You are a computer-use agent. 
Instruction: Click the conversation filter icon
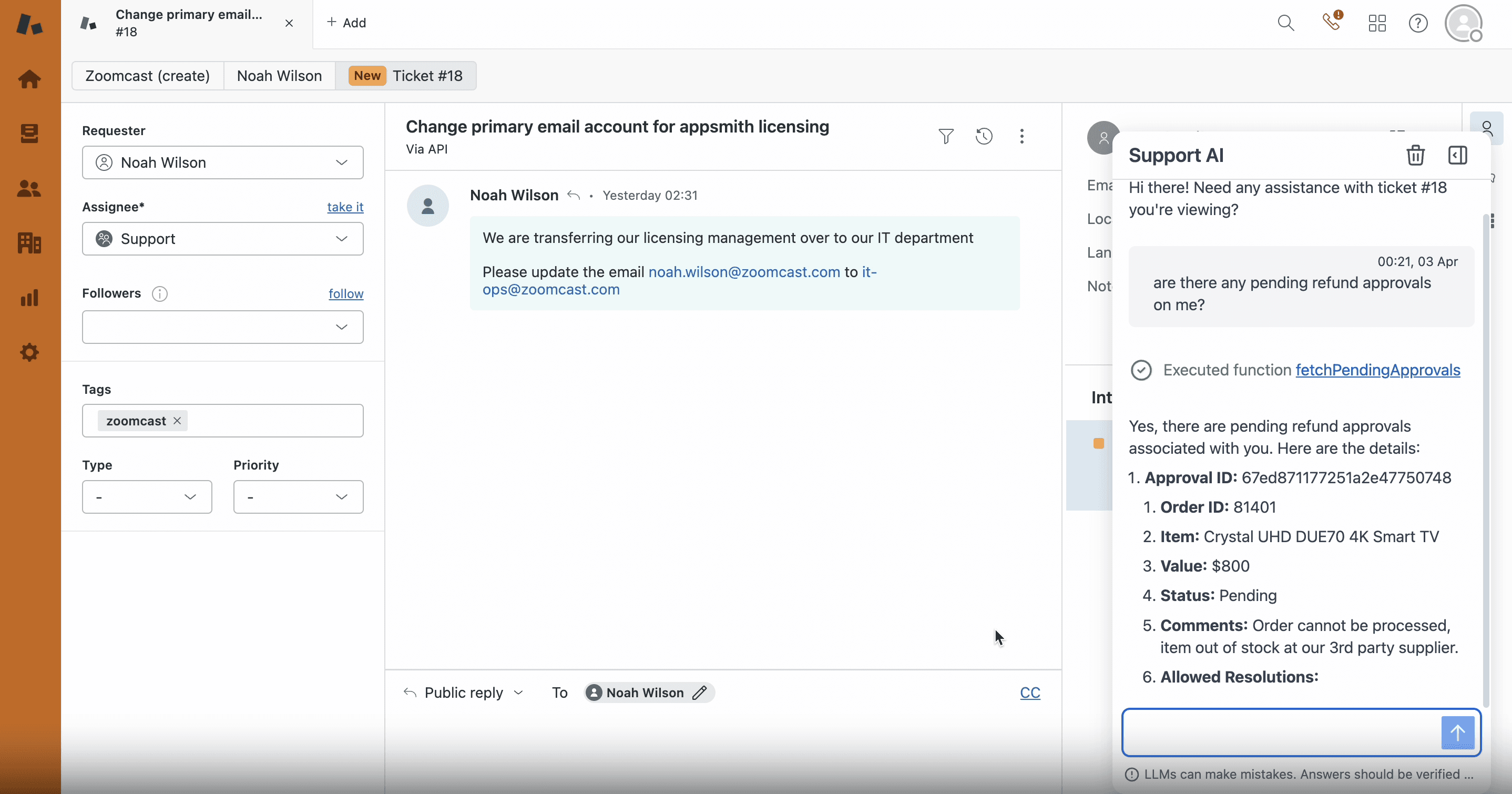click(x=946, y=136)
